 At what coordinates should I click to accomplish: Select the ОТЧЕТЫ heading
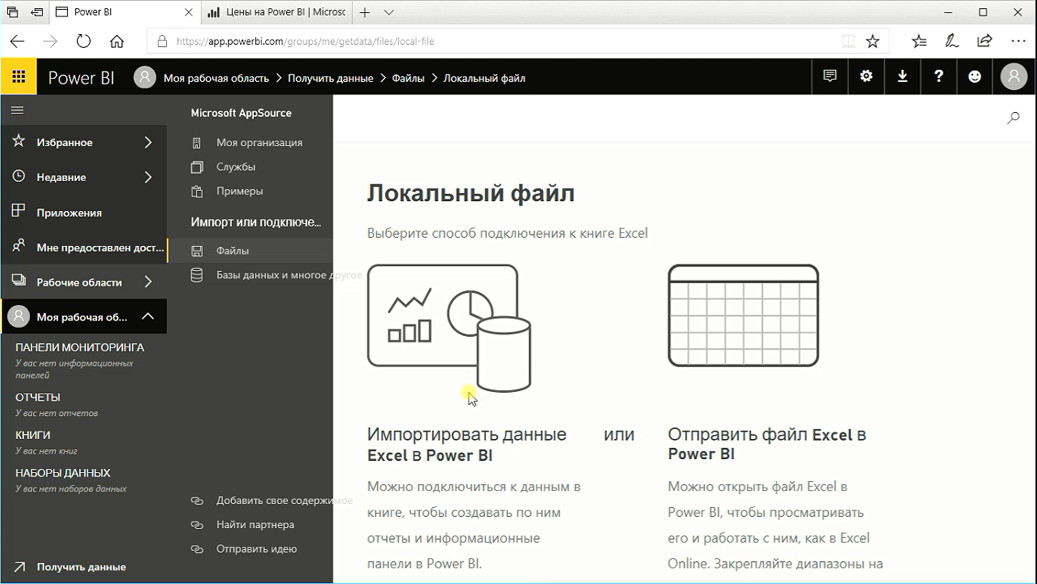(38, 397)
